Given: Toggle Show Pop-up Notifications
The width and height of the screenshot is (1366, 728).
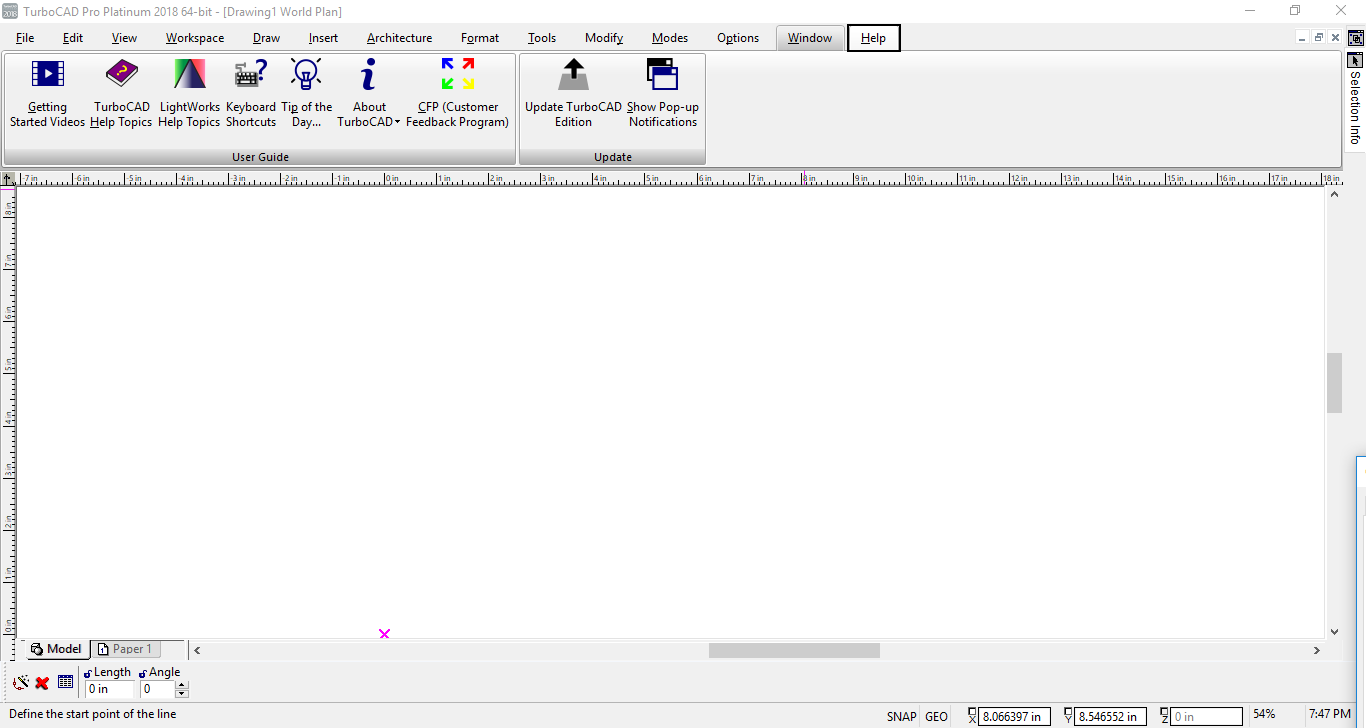Looking at the screenshot, I should pyautogui.click(x=662, y=93).
